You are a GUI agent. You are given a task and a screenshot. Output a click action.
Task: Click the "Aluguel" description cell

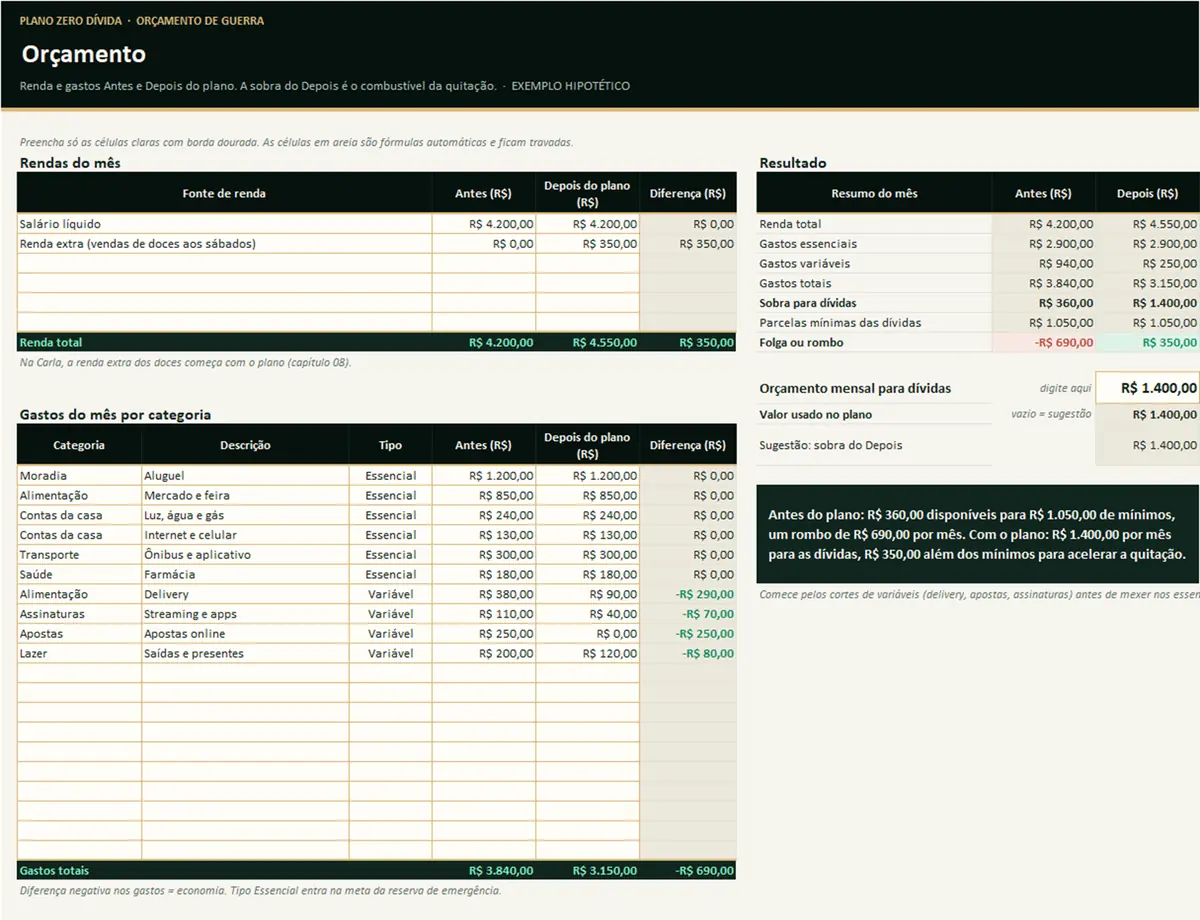[245, 476]
